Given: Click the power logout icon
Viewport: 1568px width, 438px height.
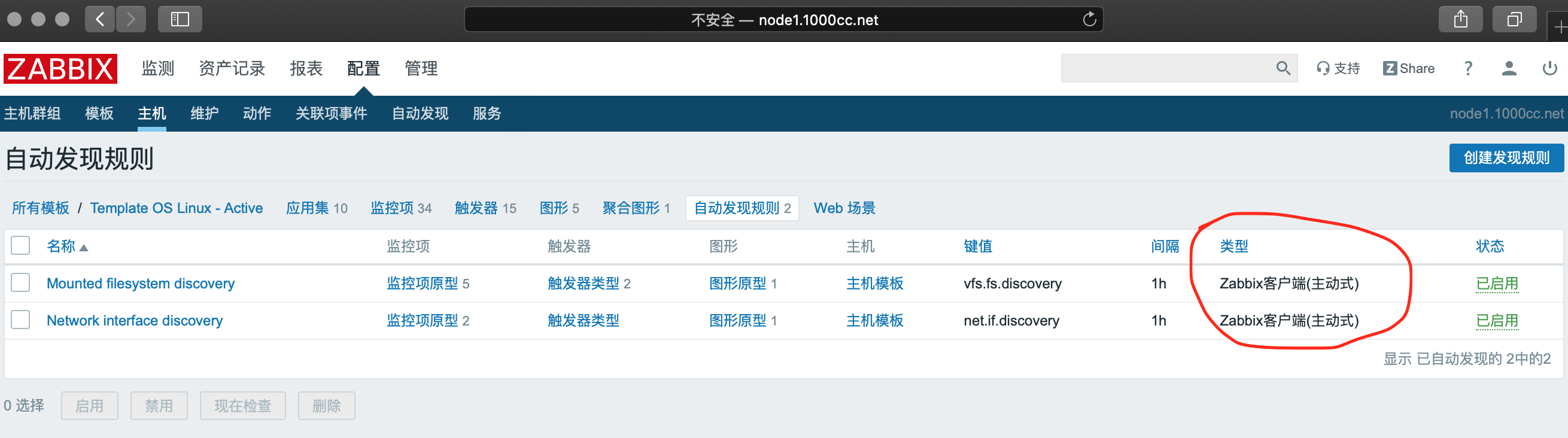Looking at the screenshot, I should (1549, 68).
